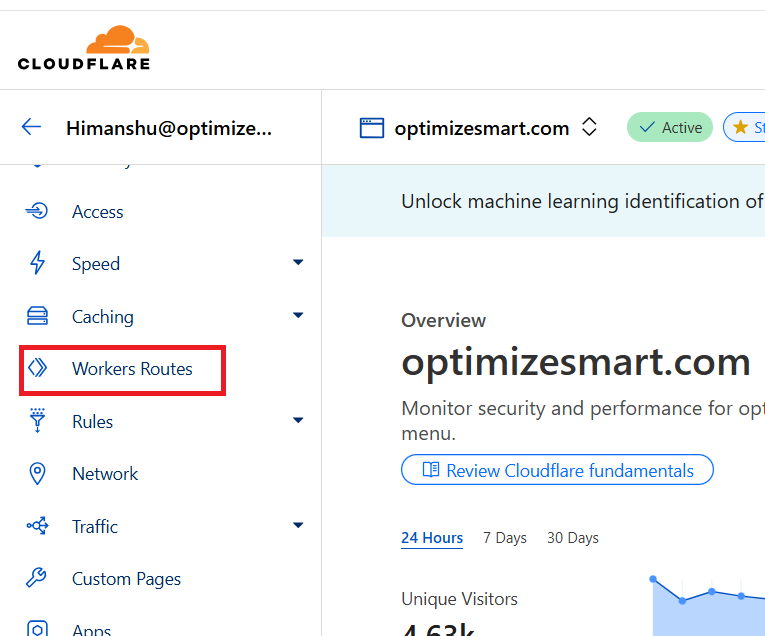Click the Workers Routes icon

pyautogui.click(x=37, y=369)
